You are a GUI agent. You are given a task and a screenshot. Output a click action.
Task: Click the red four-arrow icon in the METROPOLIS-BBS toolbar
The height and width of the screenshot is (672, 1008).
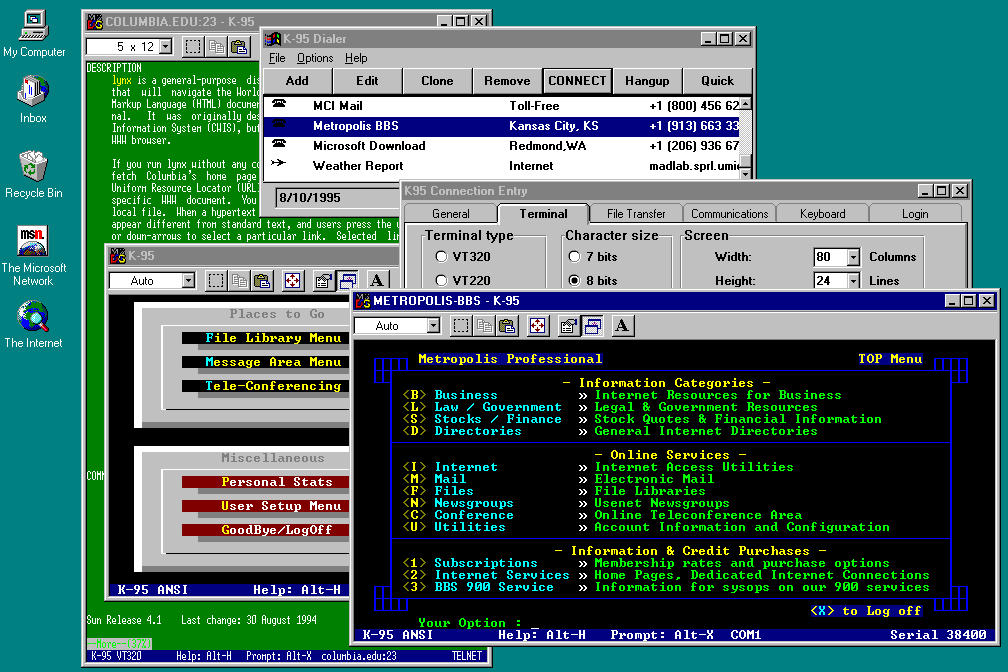coord(538,325)
